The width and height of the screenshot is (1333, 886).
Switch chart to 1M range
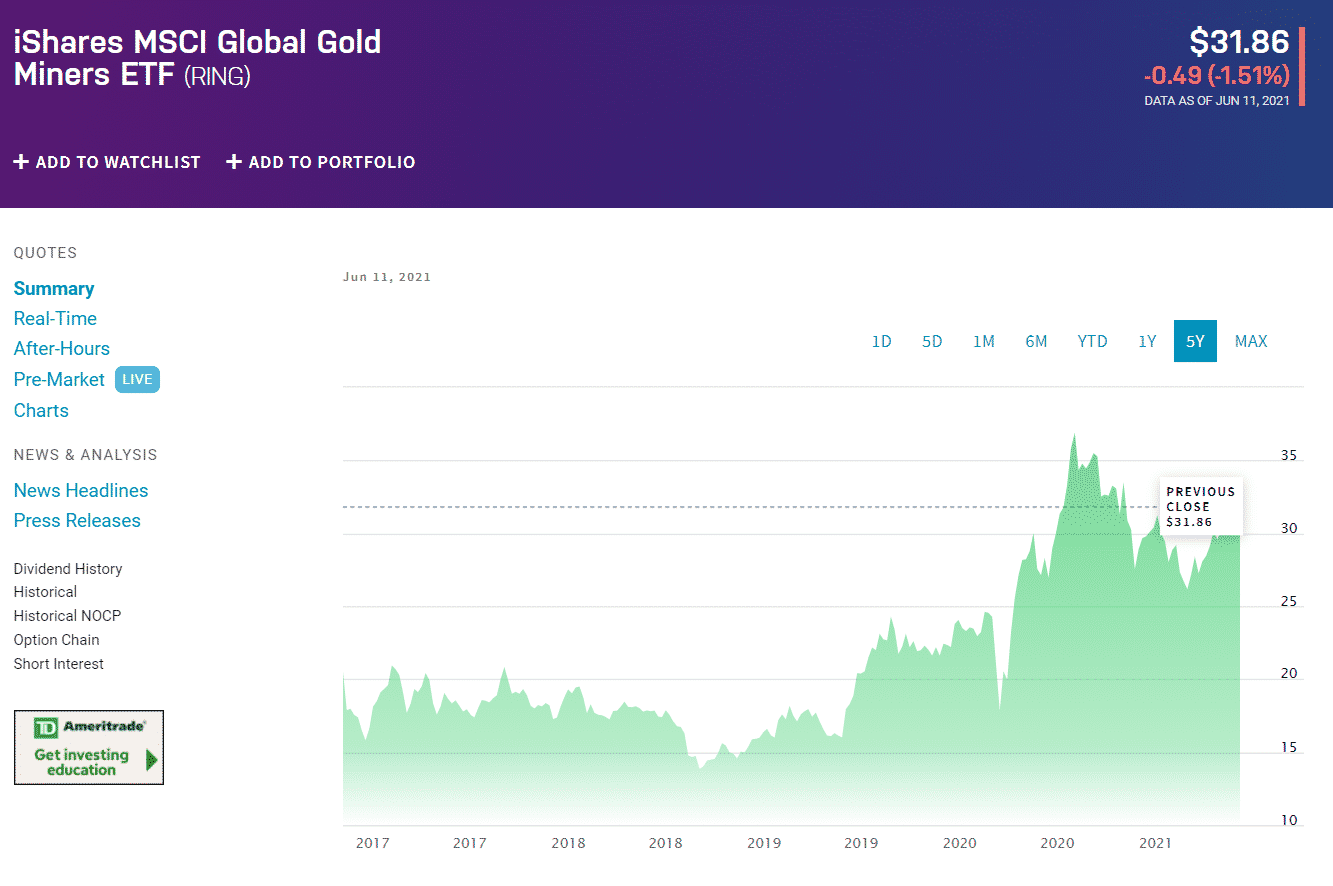(984, 342)
